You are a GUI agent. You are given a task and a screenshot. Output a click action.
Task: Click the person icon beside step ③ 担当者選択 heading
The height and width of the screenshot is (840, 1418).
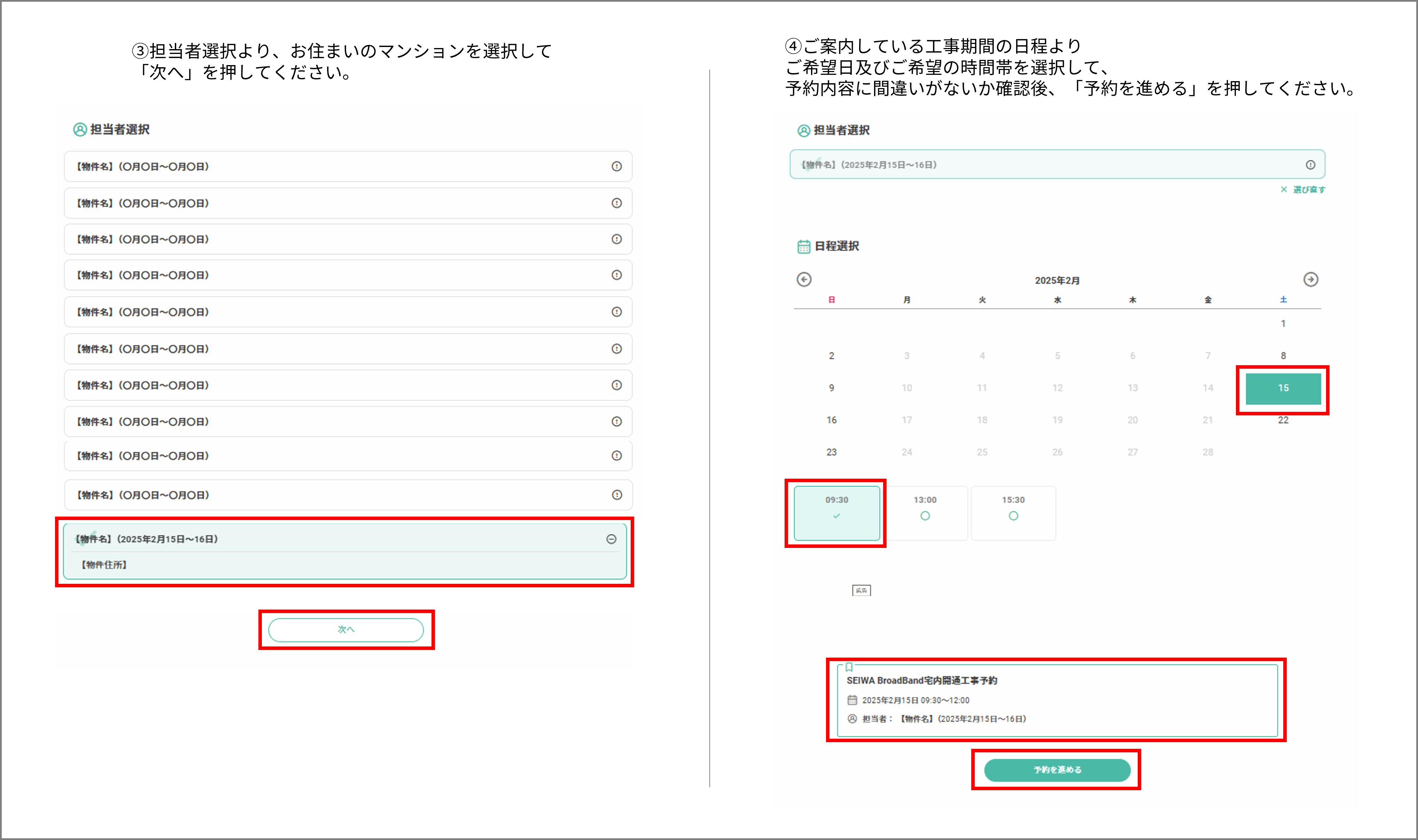[x=80, y=129]
